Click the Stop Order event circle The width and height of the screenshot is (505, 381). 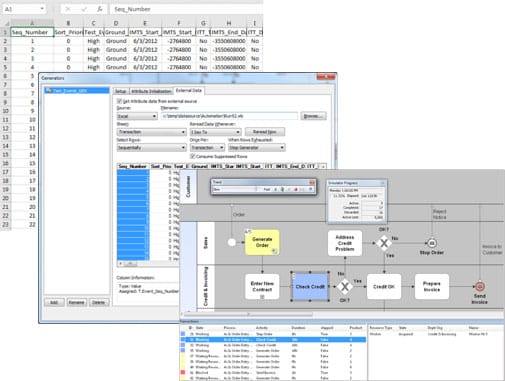(x=432, y=243)
